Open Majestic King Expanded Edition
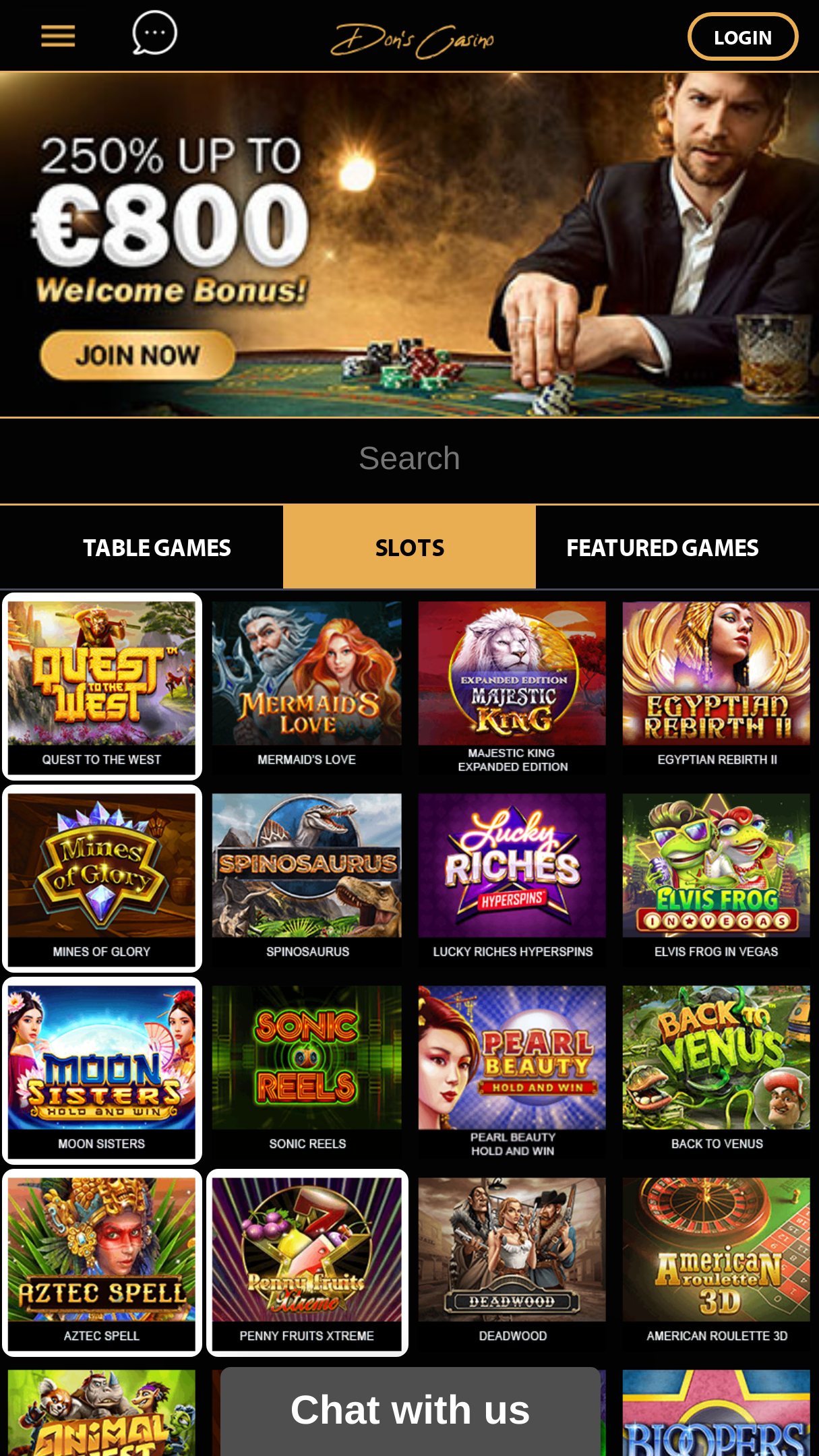The image size is (819, 1456). (512, 687)
